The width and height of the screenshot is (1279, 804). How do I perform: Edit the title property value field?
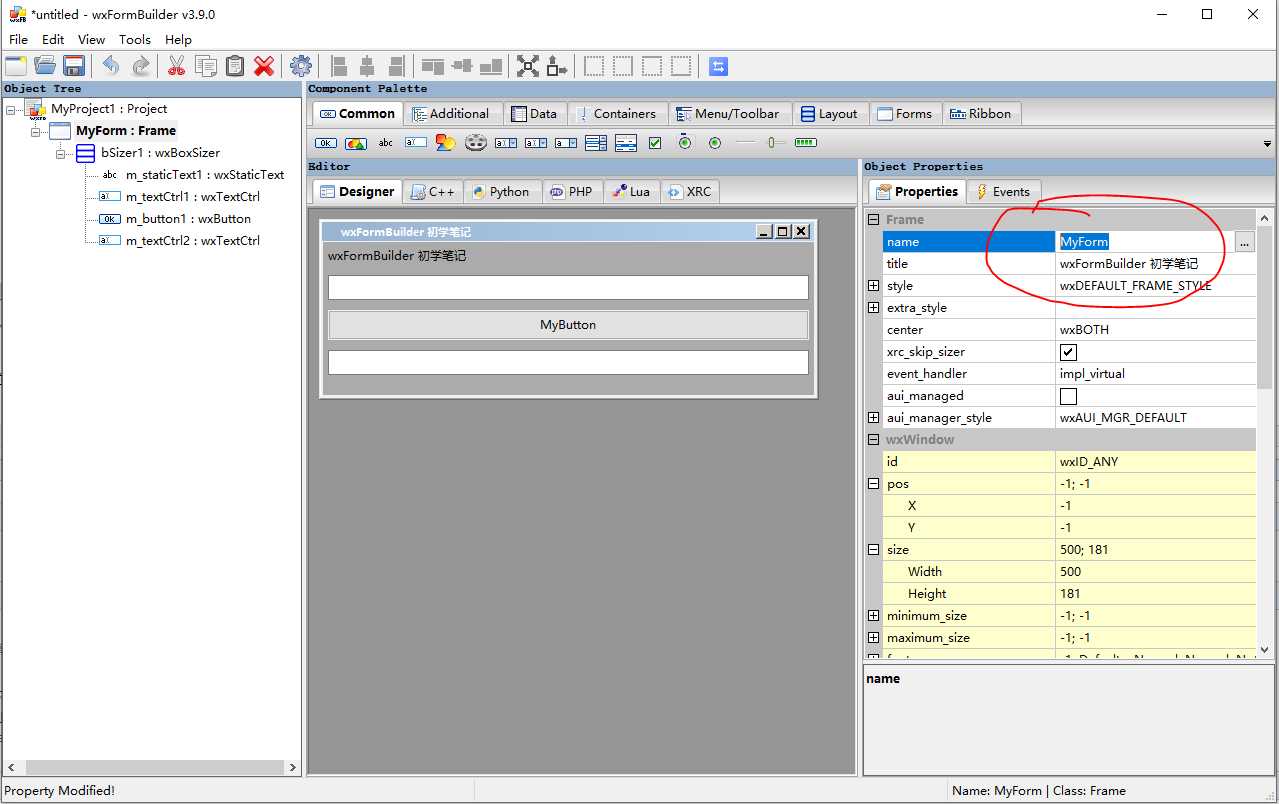tap(1156, 263)
